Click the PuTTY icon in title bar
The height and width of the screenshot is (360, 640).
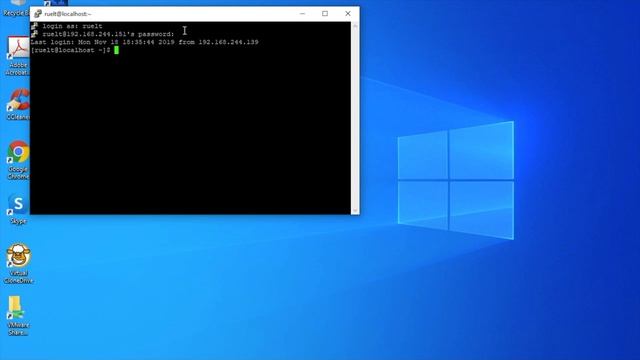pos(38,14)
